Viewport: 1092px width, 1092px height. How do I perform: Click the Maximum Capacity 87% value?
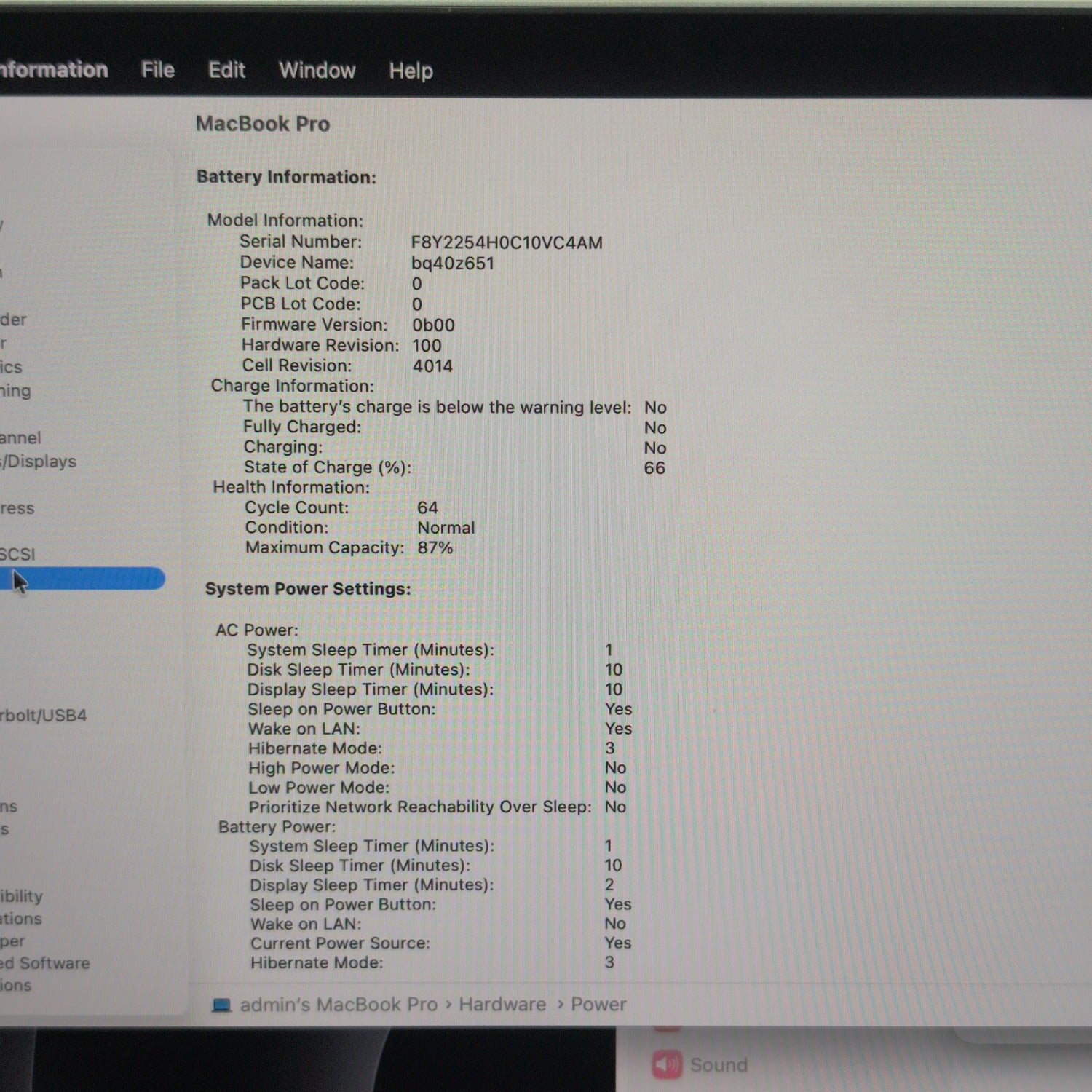point(435,547)
